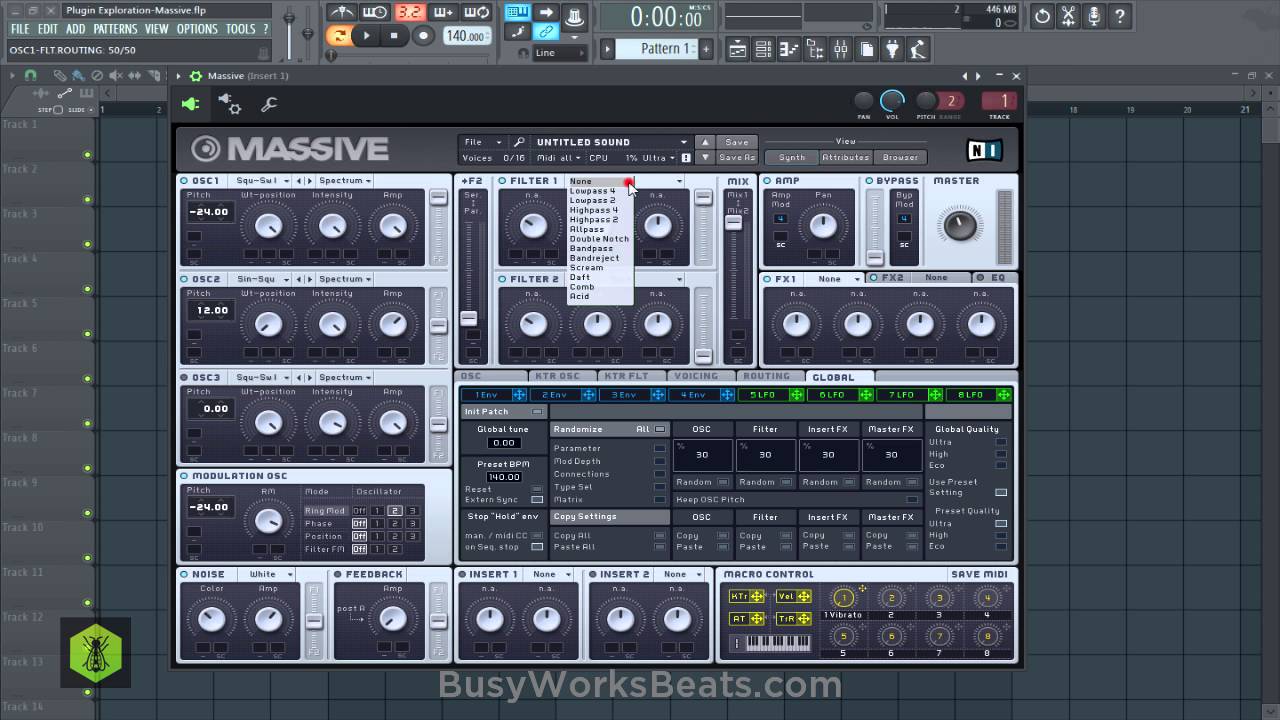Click the NI logo in Massive
The height and width of the screenshot is (720, 1280).
pyautogui.click(x=984, y=150)
